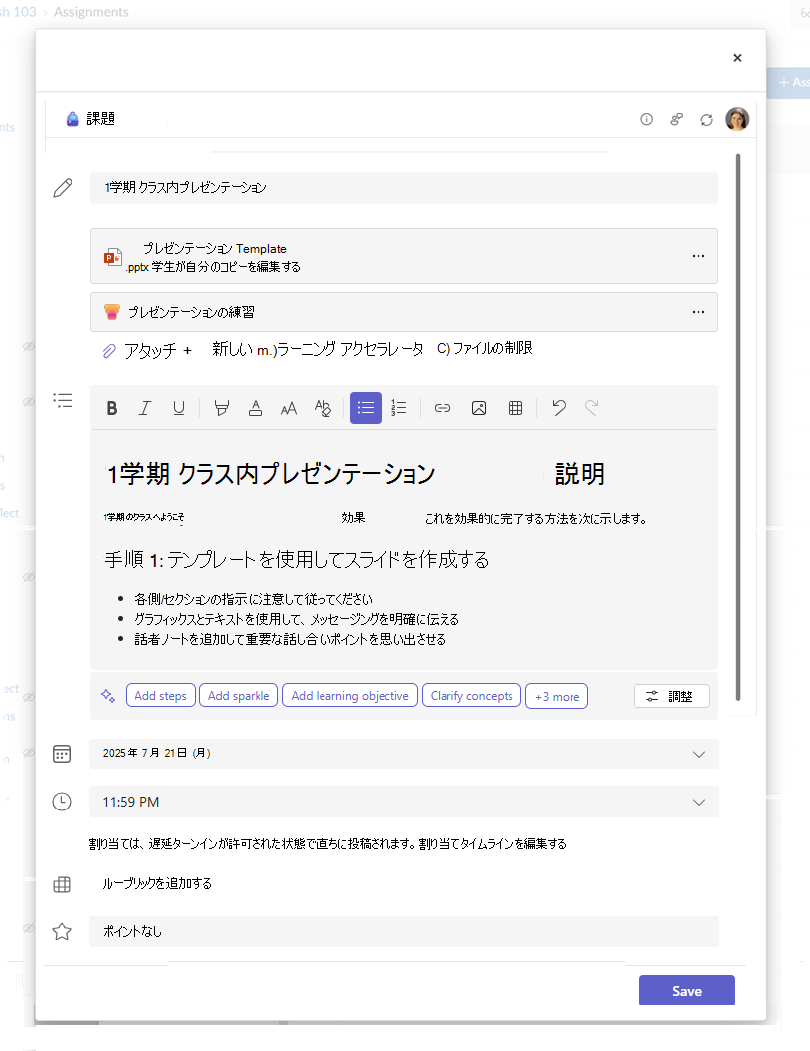Open the user profile avatar
Image resolution: width=810 pixels, height=1051 pixels.
point(737,119)
